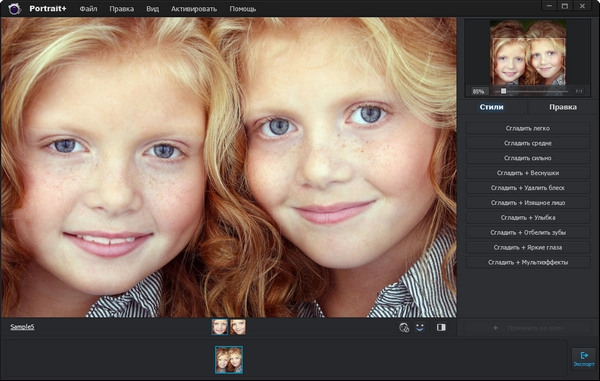Apply the Сгладить + Улыбка style
The image size is (600, 381).
click(x=528, y=218)
